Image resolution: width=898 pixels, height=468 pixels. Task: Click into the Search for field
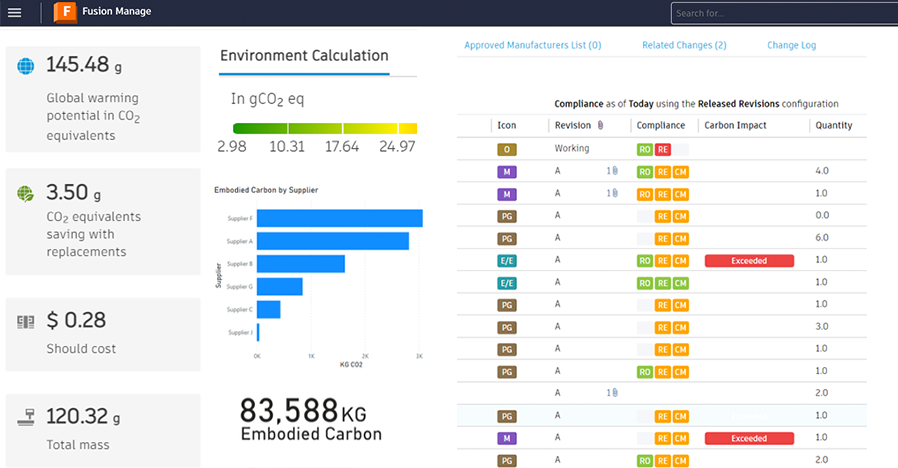pyautogui.click(x=780, y=13)
